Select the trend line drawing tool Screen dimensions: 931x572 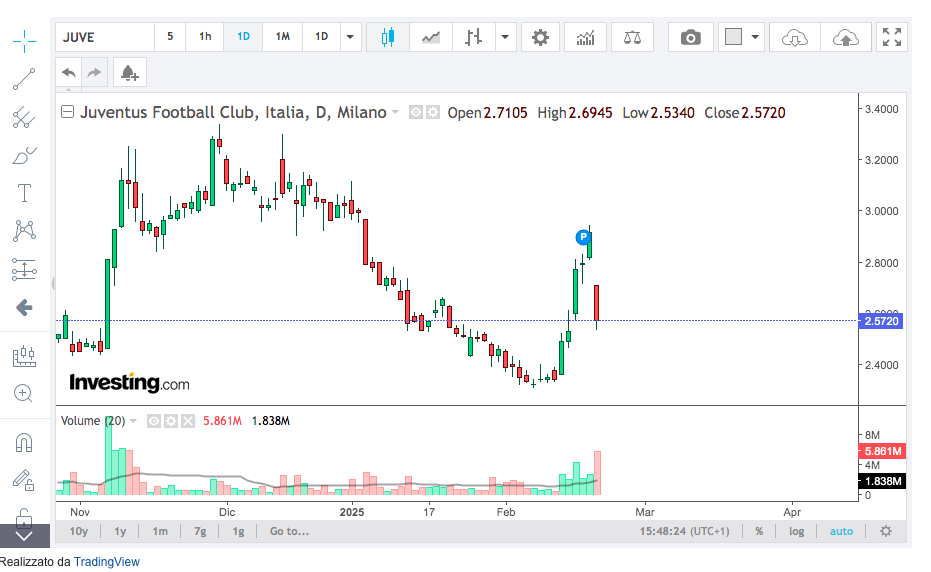coord(24,79)
